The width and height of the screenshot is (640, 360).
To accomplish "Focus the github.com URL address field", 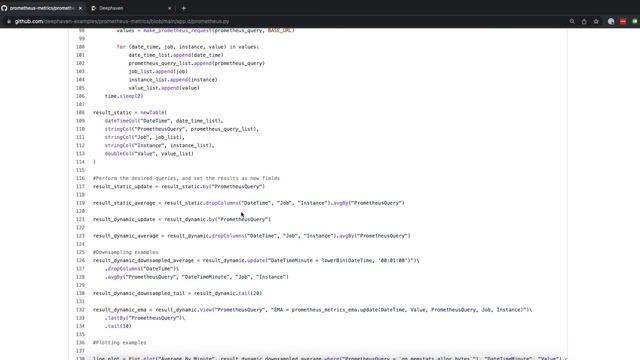I will (122, 21).
